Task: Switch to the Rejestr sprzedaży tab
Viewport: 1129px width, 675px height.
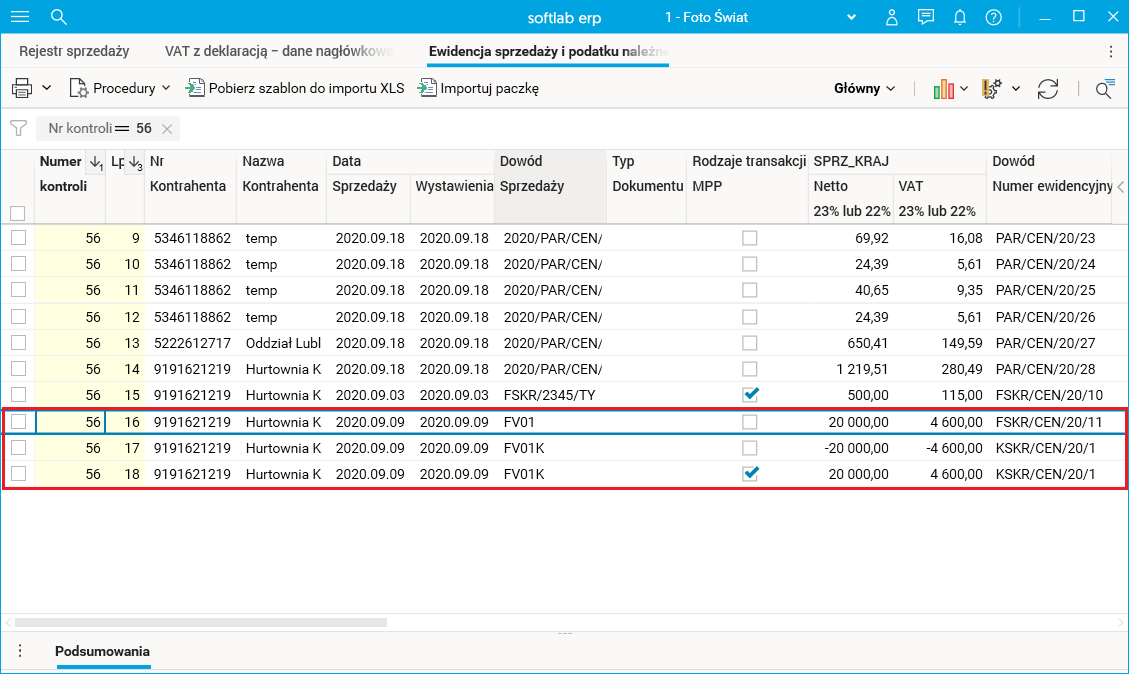Action: pyautogui.click(x=74, y=51)
